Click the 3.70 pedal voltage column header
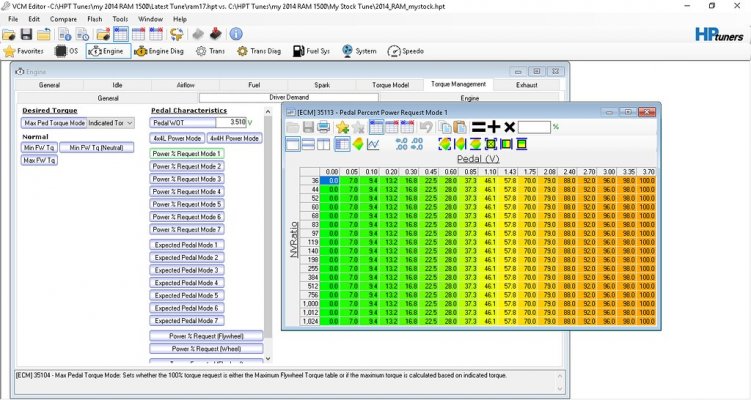This screenshot has height=400, width=751. [648, 171]
